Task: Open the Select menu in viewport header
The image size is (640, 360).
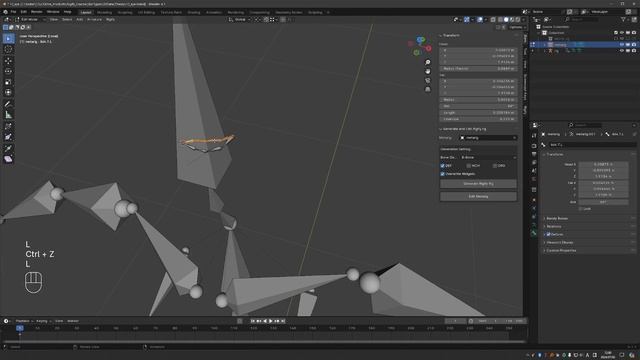Action: pyautogui.click(x=67, y=19)
